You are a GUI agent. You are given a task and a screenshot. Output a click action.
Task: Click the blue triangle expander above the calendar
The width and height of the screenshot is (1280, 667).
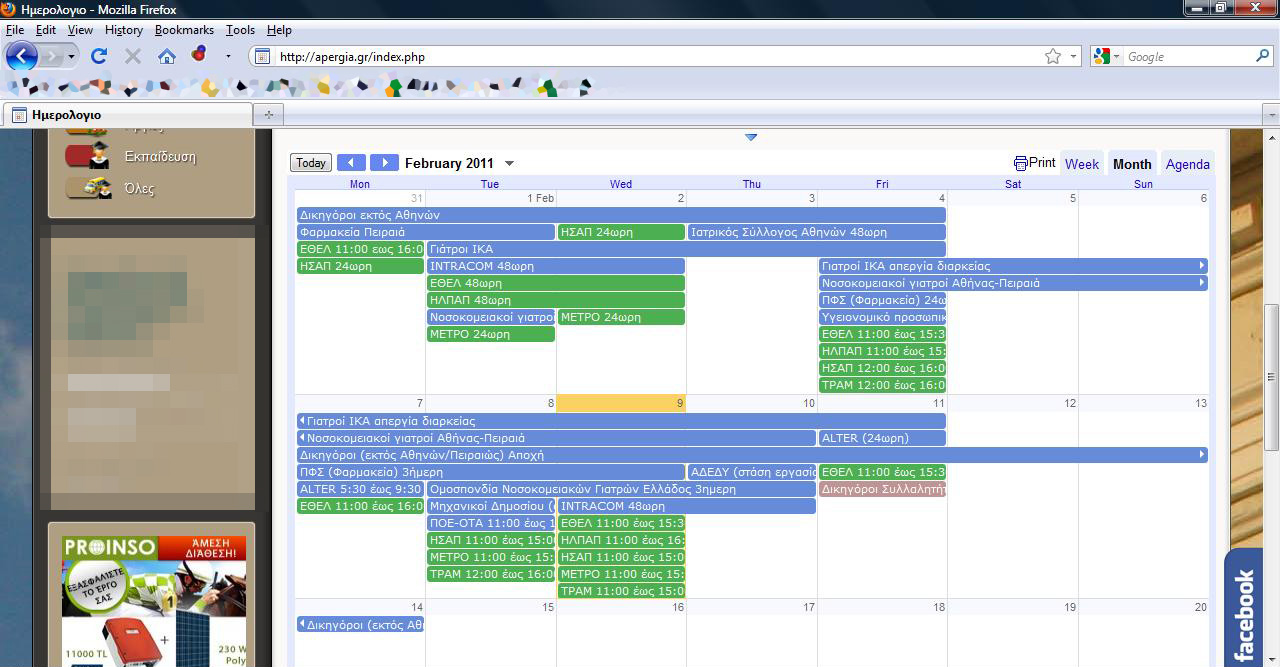tap(751, 137)
